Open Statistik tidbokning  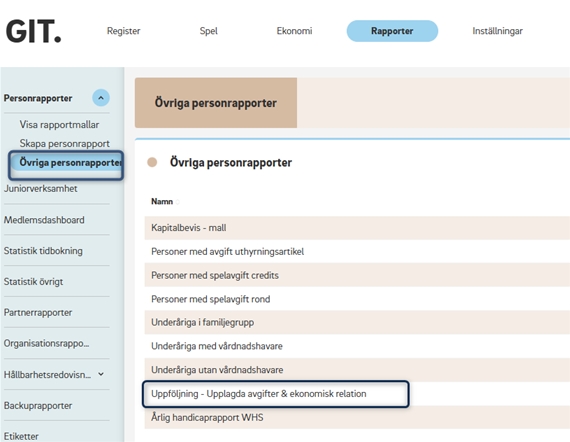[x=43, y=251]
